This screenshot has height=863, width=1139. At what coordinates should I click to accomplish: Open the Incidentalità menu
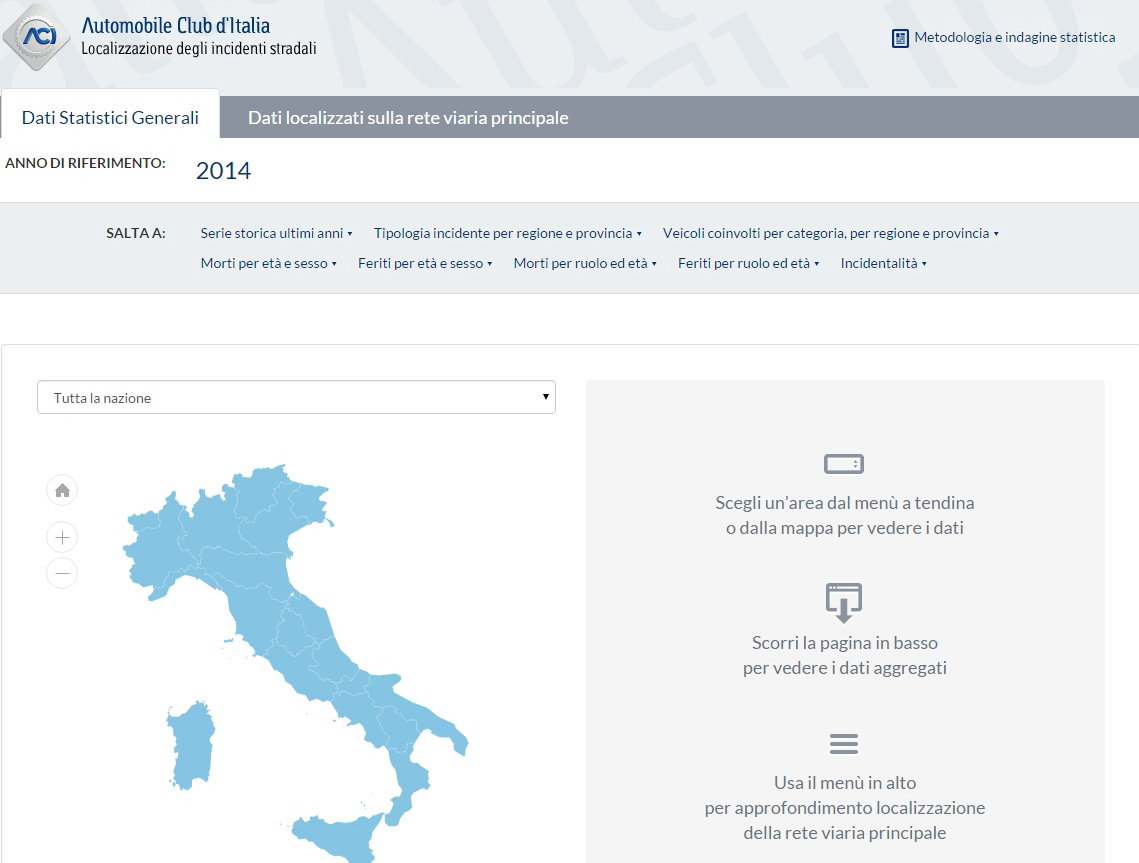[883, 263]
